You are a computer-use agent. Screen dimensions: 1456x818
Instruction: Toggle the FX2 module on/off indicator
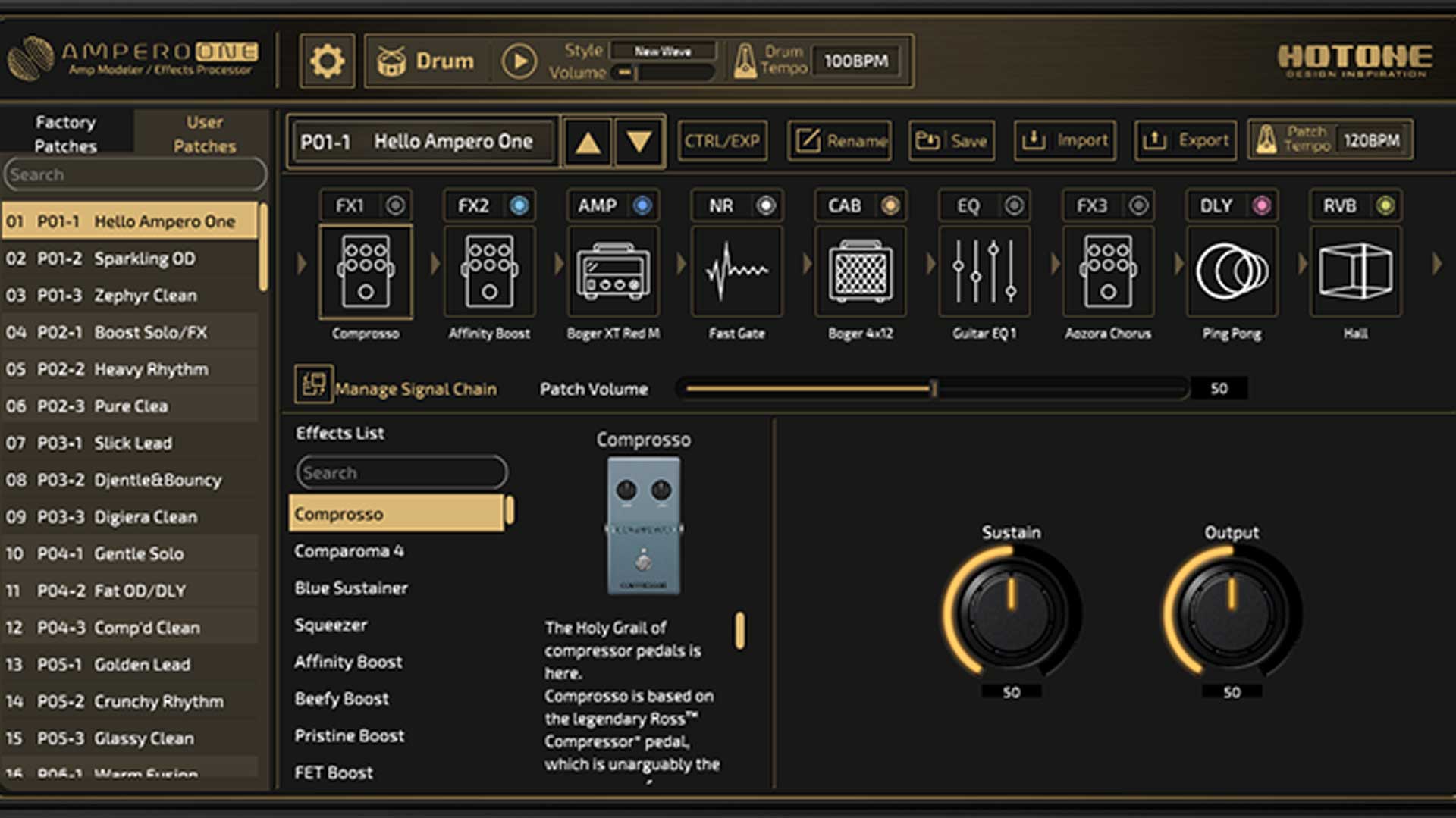[519, 205]
